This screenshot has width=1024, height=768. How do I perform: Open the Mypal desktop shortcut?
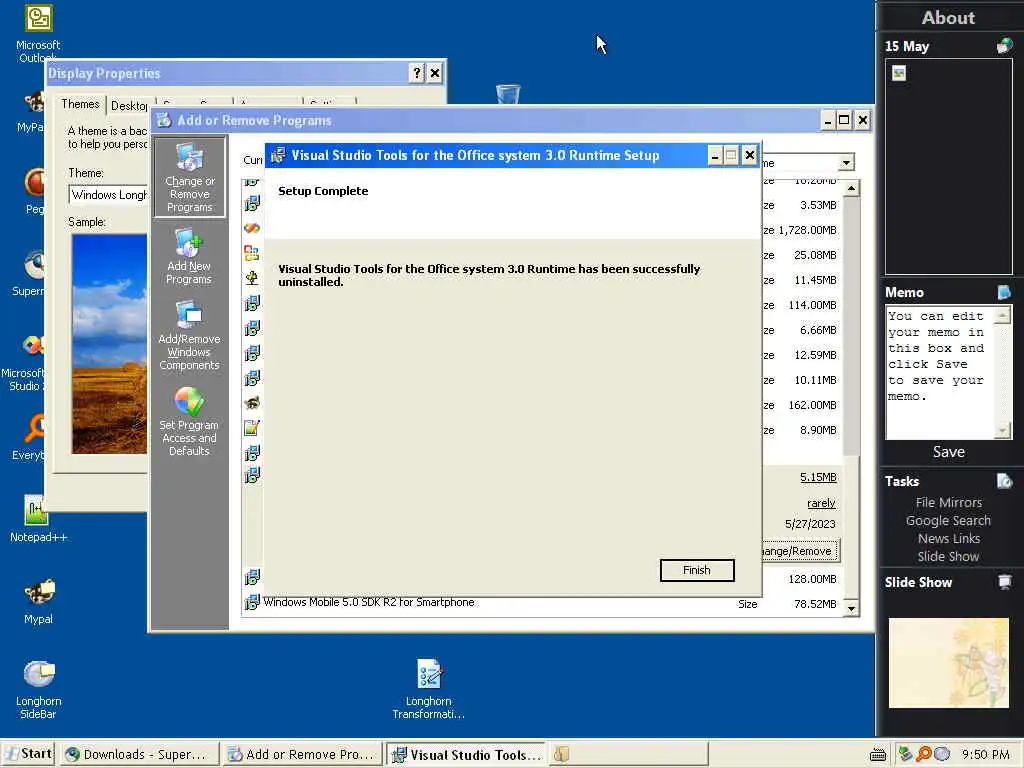pos(38,601)
